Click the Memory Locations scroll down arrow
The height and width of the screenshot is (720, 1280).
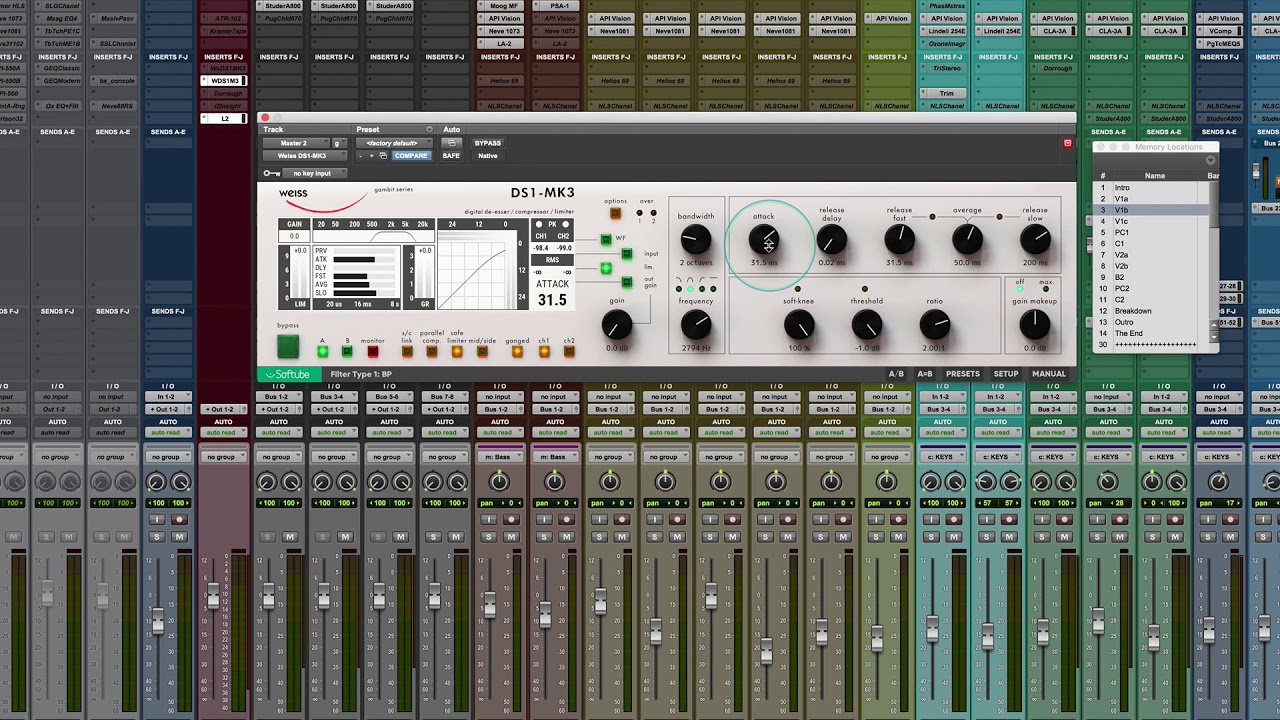click(x=1215, y=338)
